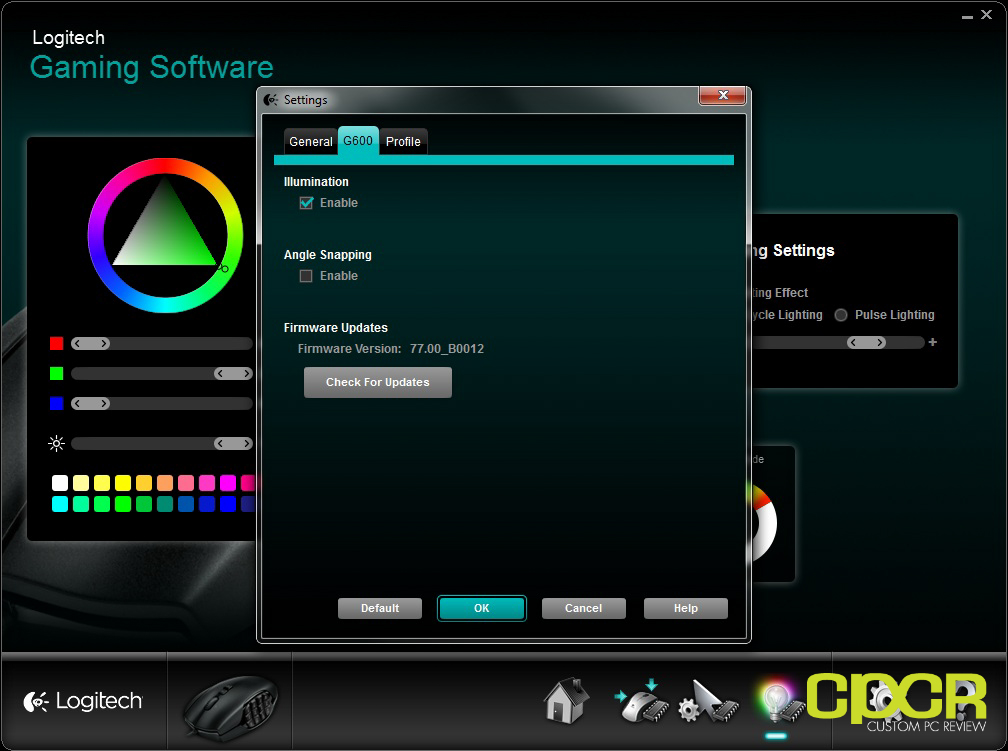The image size is (1008, 751).
Task: Click the blue channel square icon
Action: coord(57,403)
